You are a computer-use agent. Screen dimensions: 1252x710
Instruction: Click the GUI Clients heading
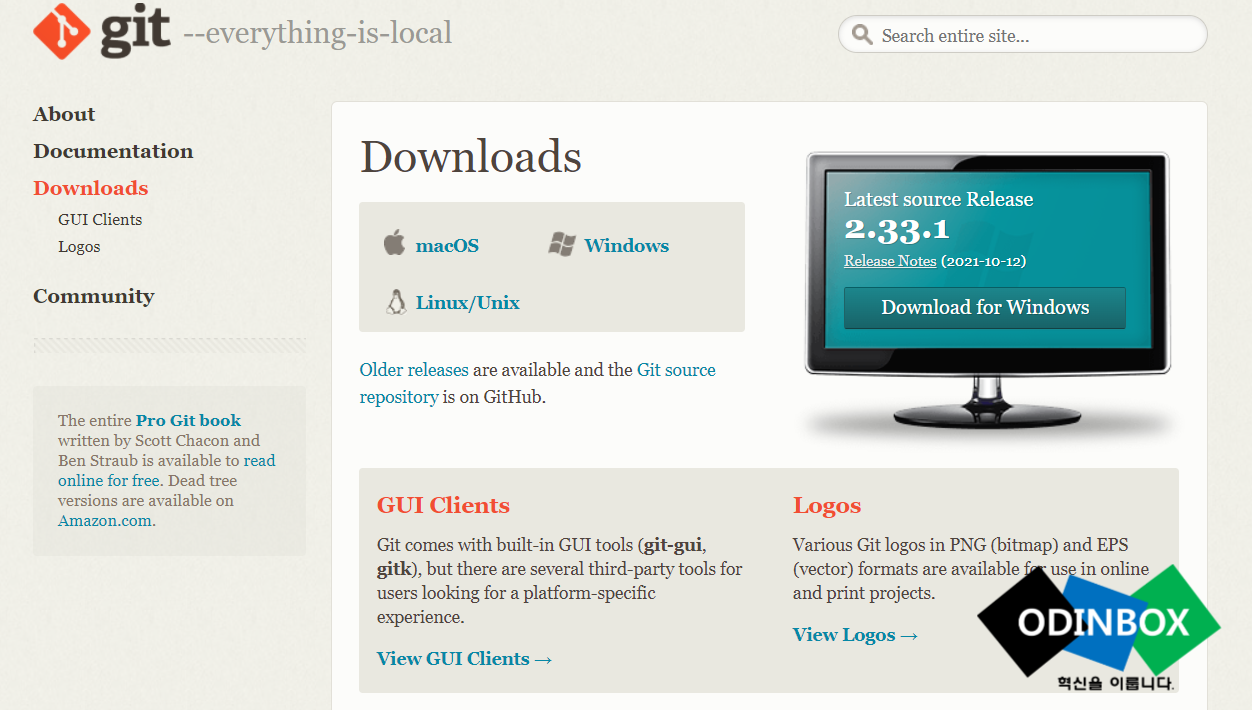coord(443,505)
